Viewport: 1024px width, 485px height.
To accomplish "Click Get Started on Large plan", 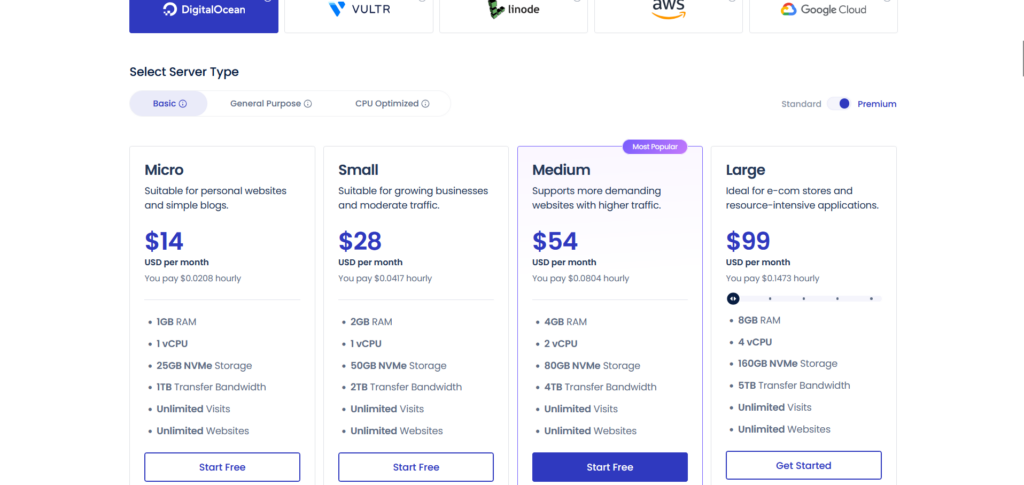I will coord(804,465).
